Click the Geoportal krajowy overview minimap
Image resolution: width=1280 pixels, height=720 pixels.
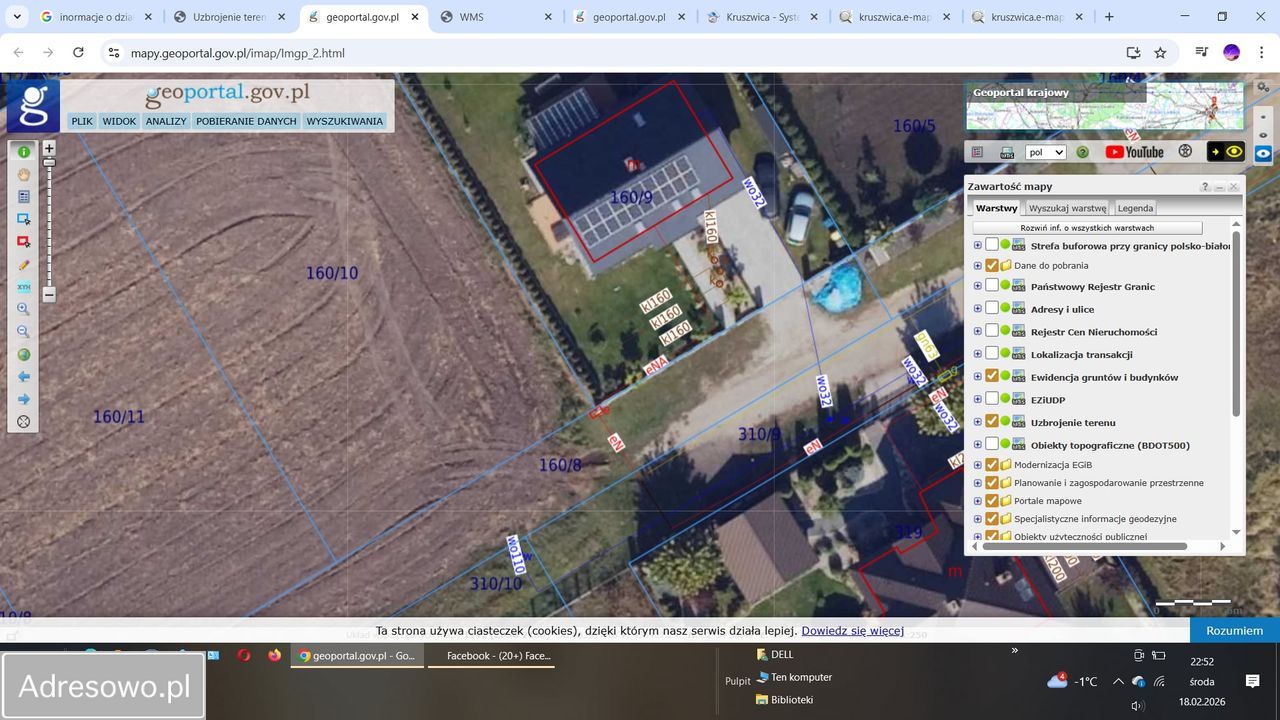1105,106
